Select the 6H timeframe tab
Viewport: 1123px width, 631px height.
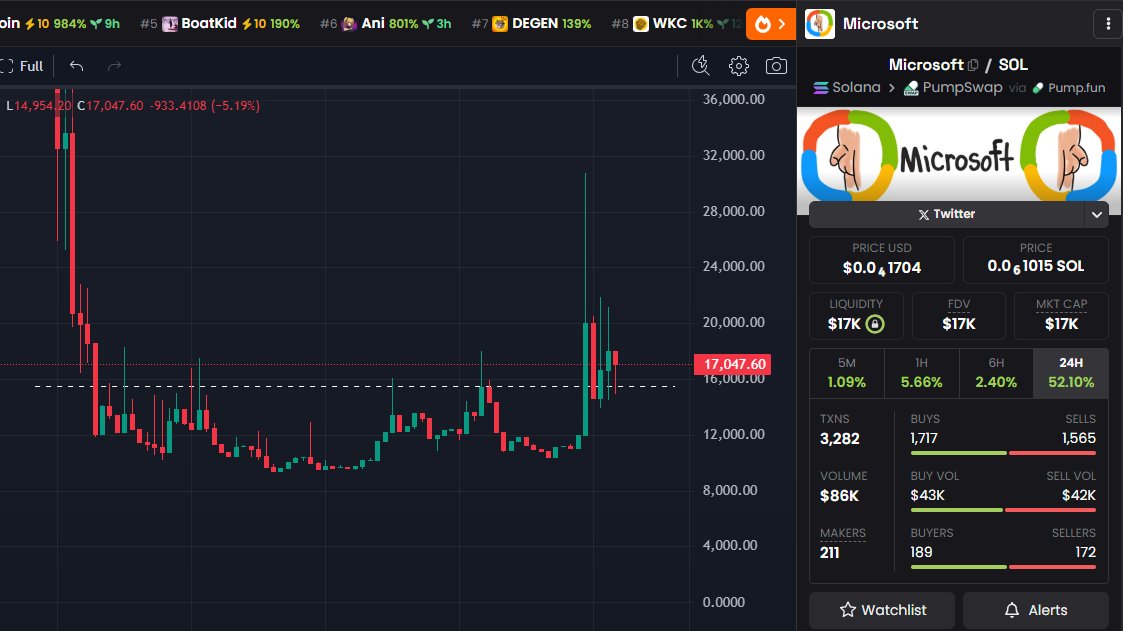pyautogui.click(x=996, y=373)
